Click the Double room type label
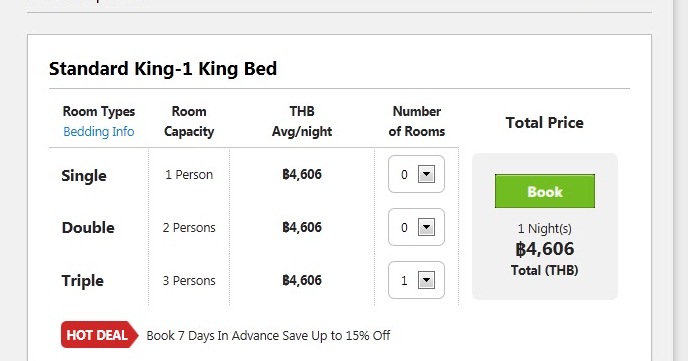Screen dimensions: 688x361 88,228
